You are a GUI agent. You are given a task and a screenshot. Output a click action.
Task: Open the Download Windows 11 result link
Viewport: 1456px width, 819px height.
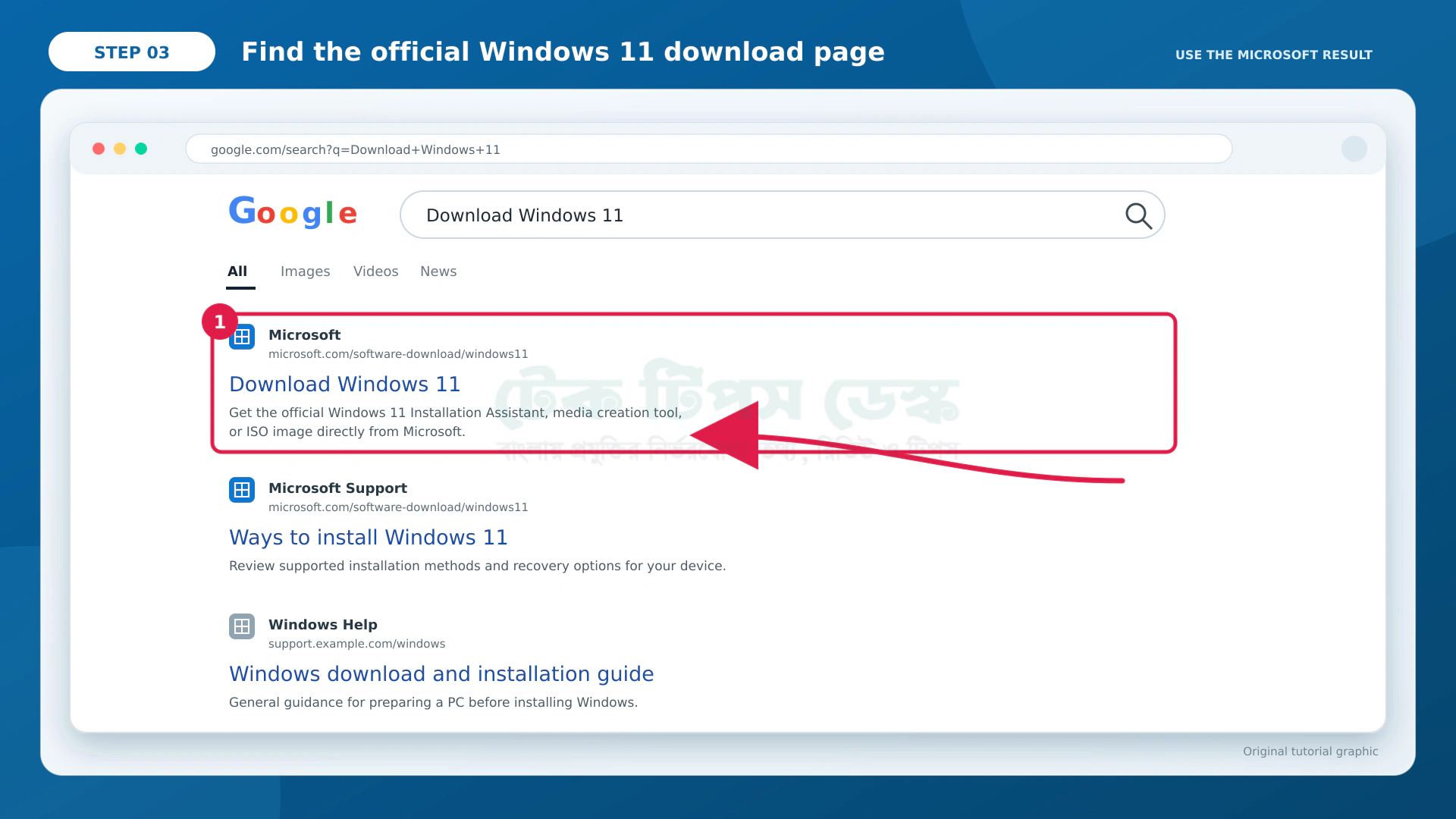click(x=345, y=384)
